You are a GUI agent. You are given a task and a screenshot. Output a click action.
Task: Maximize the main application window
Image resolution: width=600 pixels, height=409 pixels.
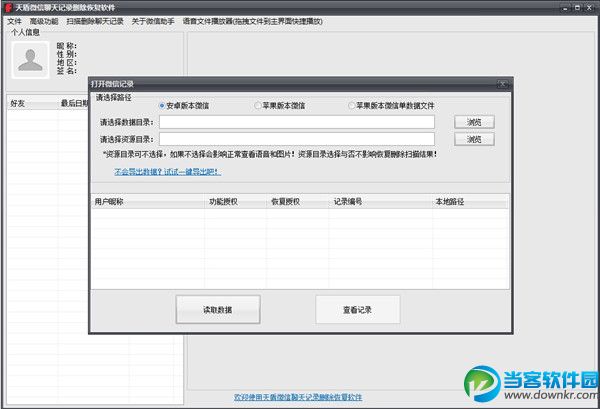pos(577,7)
